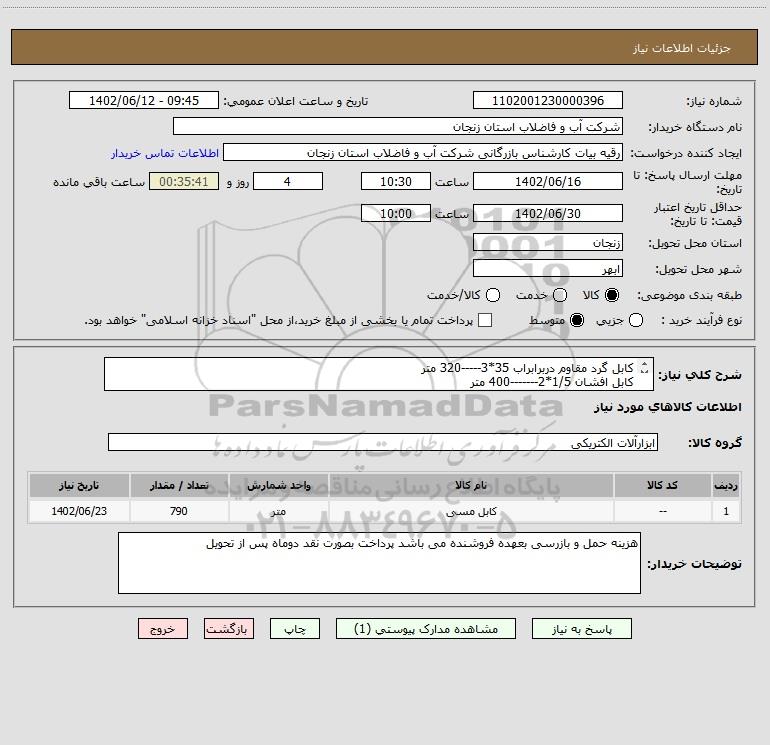Viewport: 770px width, 745px height.
Task: Click the چاپ print button
Action: (x=295, y=629)
